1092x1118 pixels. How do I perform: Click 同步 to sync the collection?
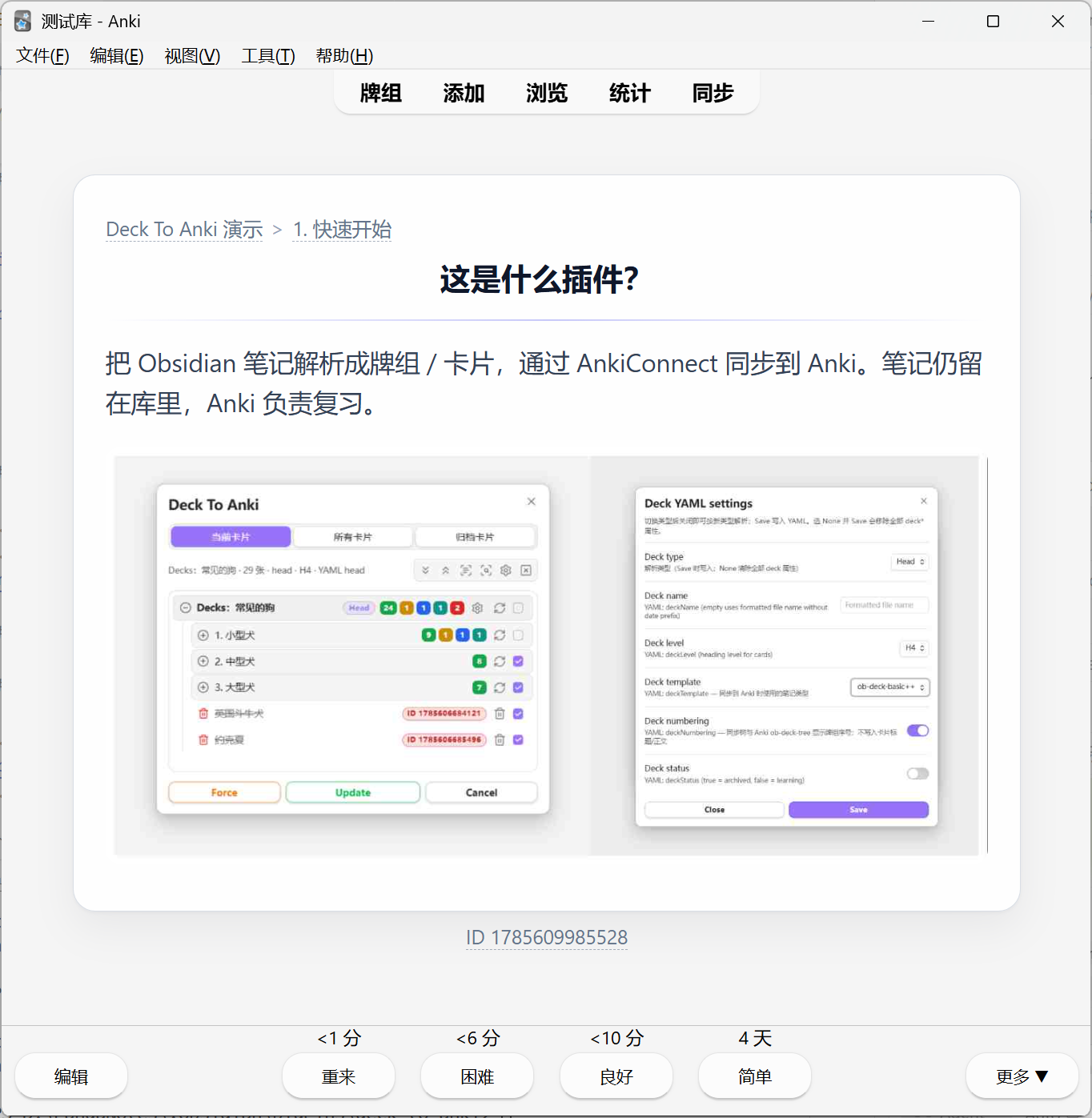(x=713, y=93)
